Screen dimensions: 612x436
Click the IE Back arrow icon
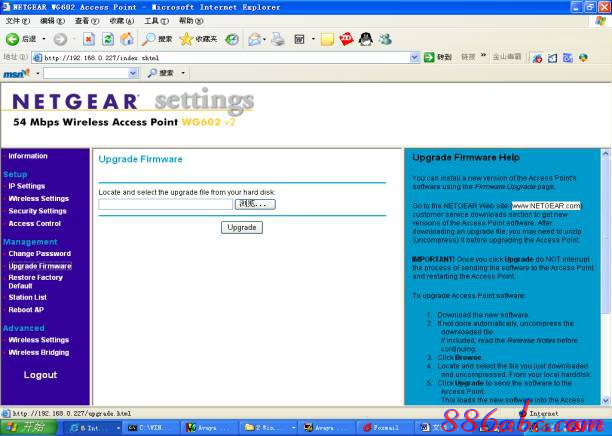pyautogui.click(x=12, y=39)
